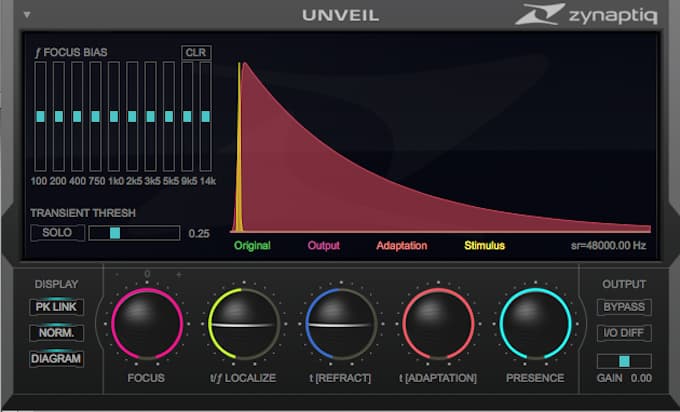Adjust the 100 Hz focus bias slider
680x412 pixels.
click(x=40, y=116)
